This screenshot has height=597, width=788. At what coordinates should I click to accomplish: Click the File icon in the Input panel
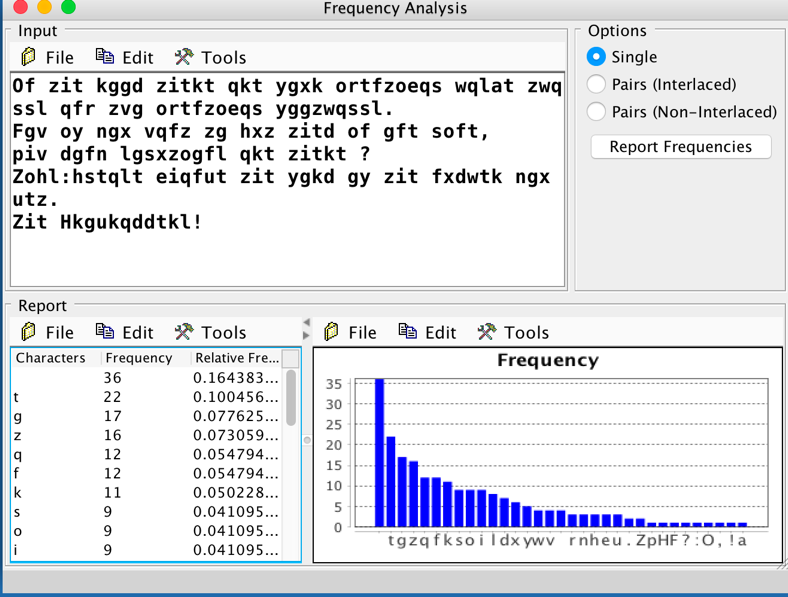pos(29,57)
